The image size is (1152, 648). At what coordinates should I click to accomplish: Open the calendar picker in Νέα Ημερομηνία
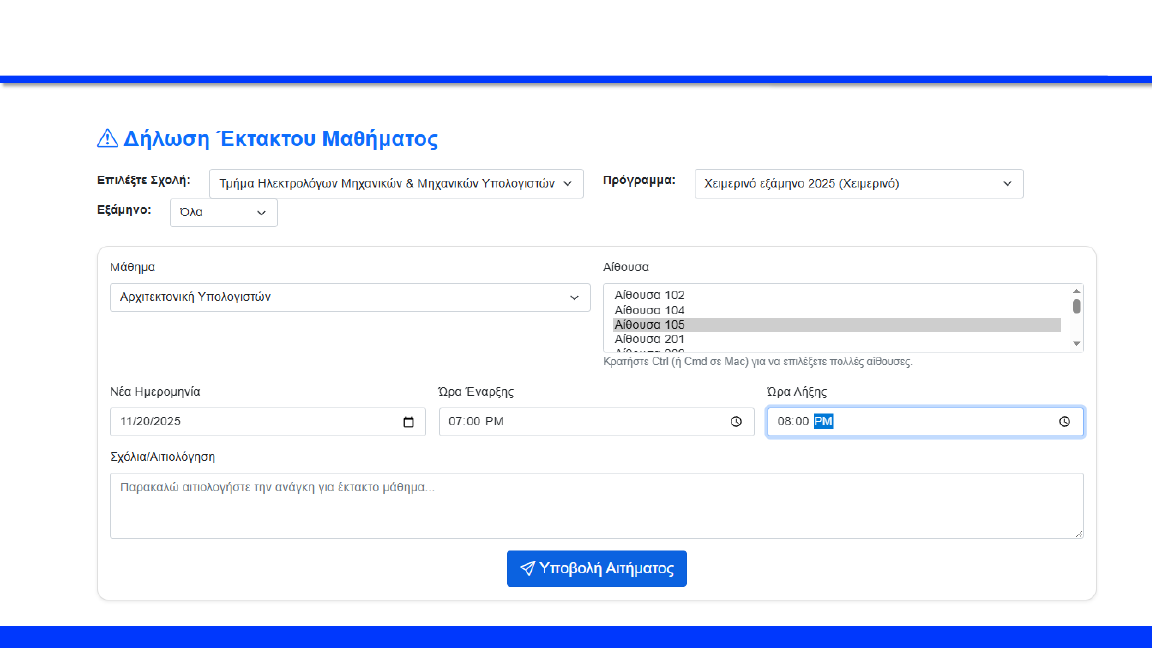tap(408, 422)
